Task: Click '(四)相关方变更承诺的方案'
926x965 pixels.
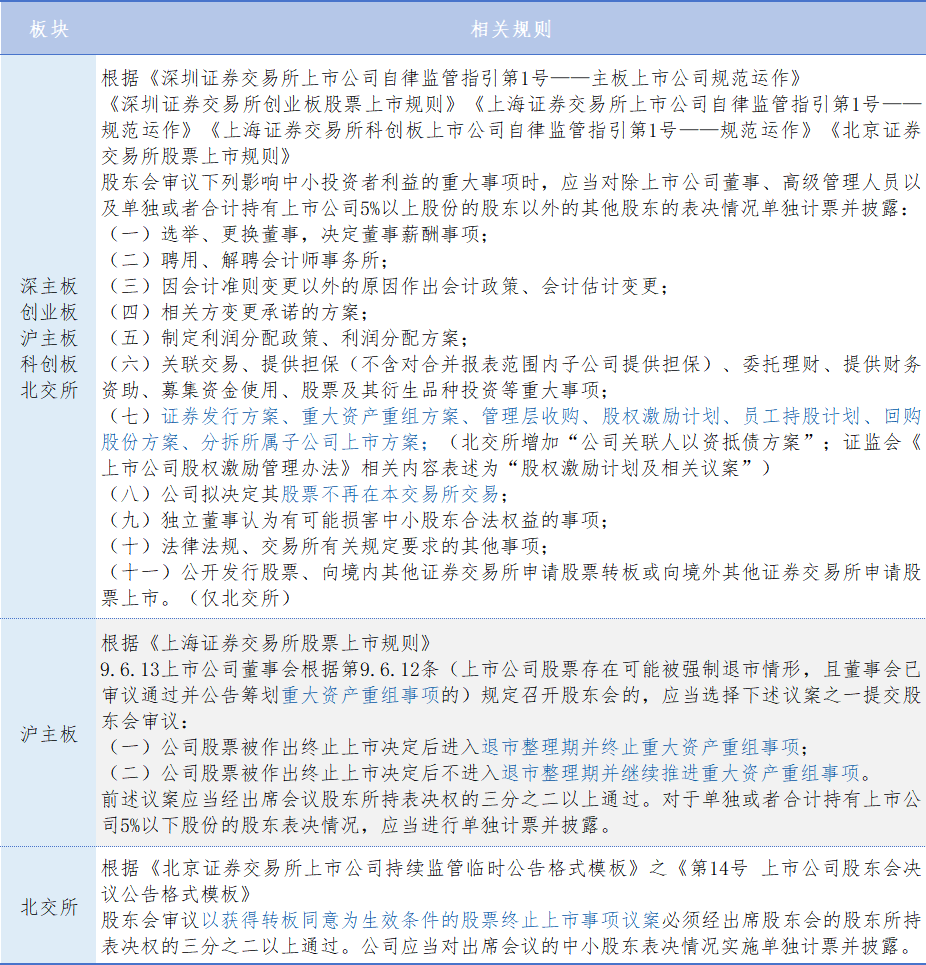Action: [x=236, y=312]
